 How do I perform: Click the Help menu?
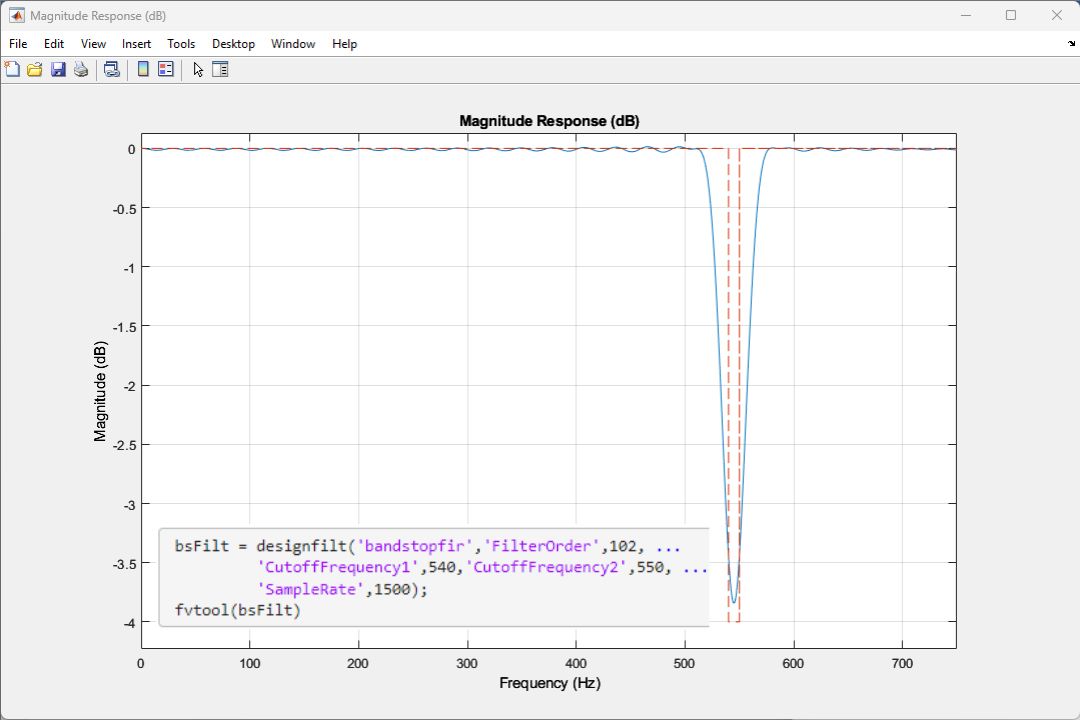click(x=344, y=44)
